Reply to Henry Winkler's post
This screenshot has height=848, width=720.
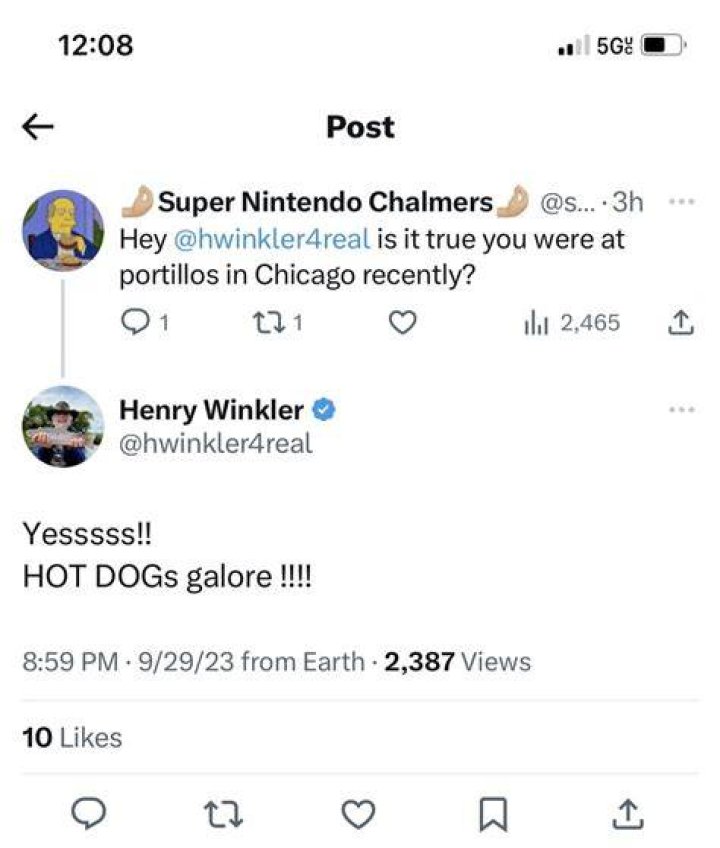pyautogui.click(x=89, y=814)
